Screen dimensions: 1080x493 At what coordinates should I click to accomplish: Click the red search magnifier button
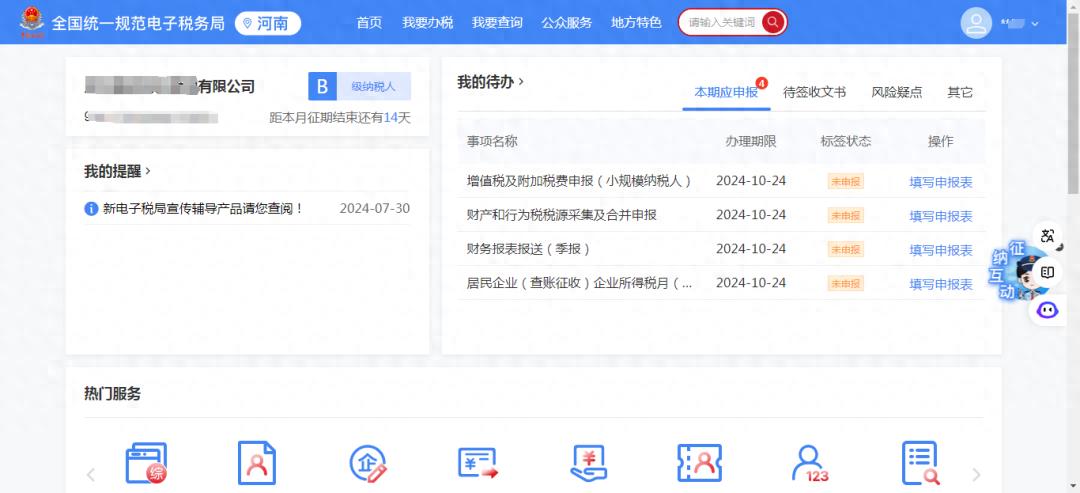pyautogui.click(x=773, y=23)
